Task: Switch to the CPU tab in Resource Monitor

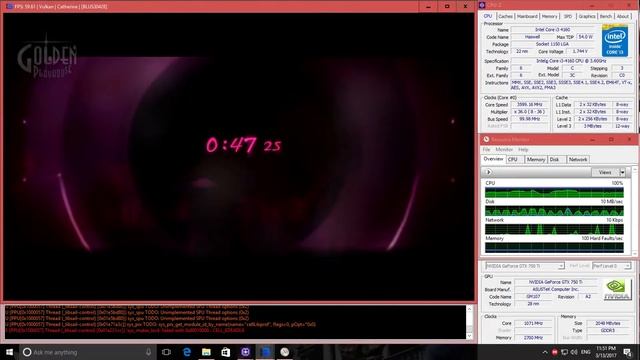Action: (513, 160)
